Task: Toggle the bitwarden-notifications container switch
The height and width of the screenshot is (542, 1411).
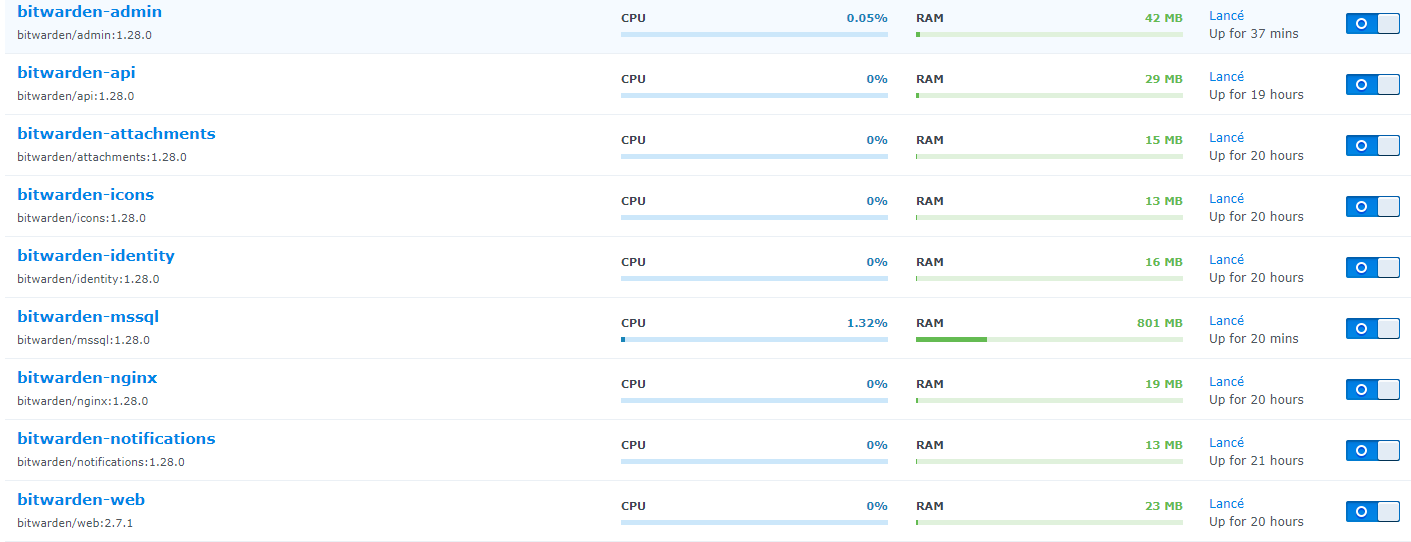Action: (1372, 451)
